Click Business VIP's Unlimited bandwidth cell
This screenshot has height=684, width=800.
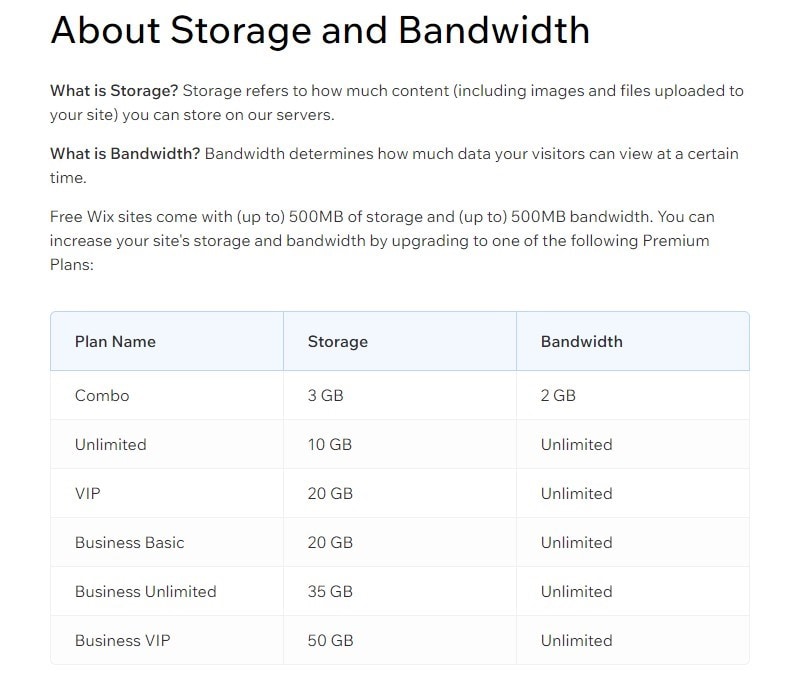pos(576,640)
